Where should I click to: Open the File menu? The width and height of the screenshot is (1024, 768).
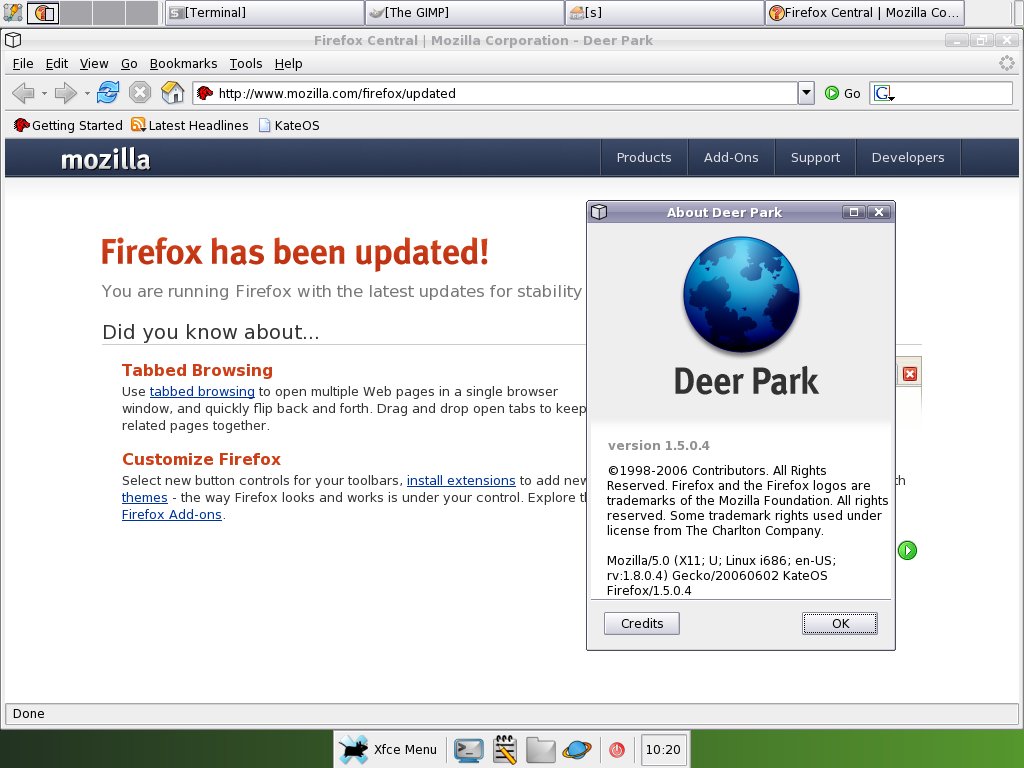click(23, 63)
